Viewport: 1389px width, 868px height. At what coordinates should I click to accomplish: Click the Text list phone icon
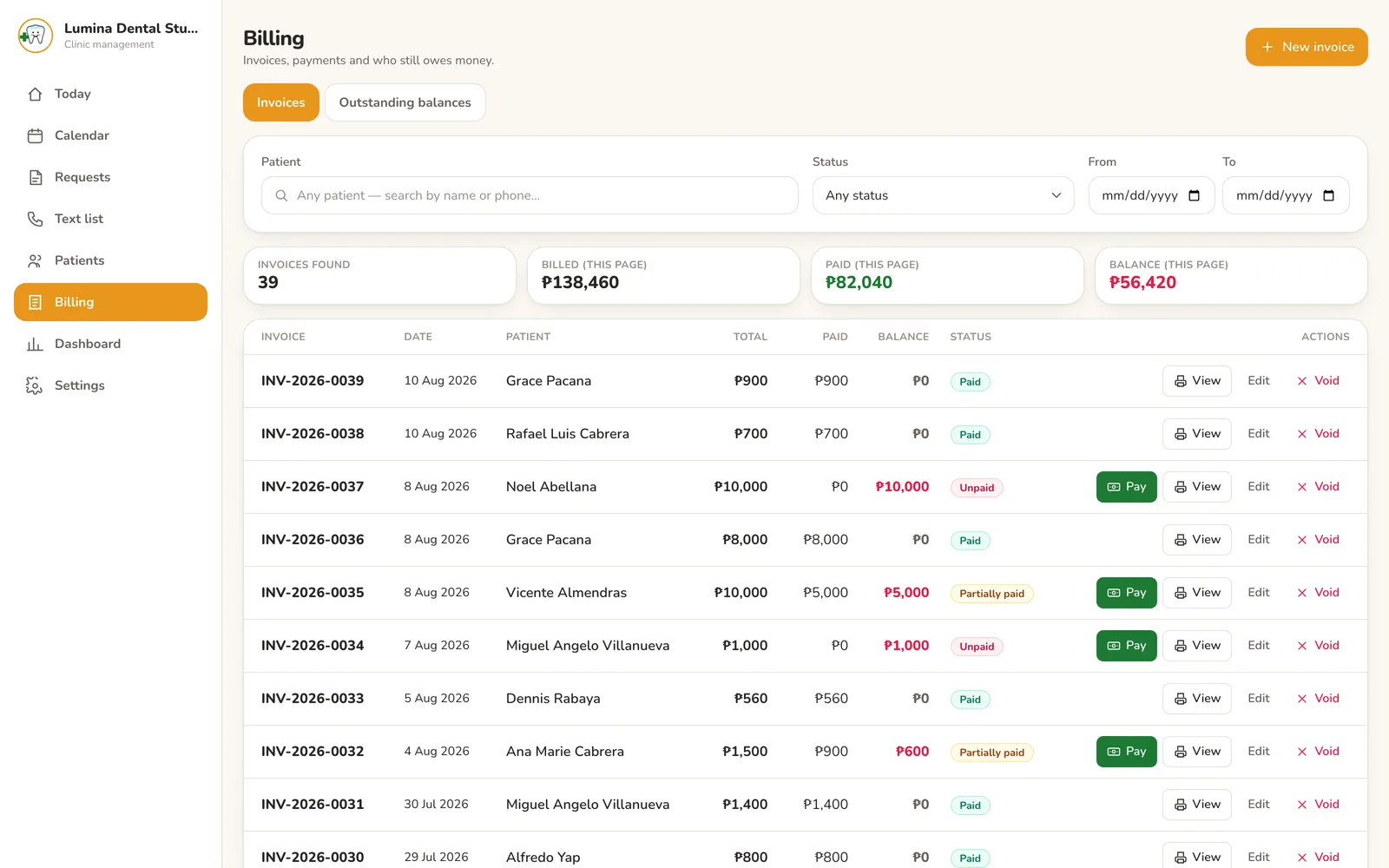coord(35,219)
